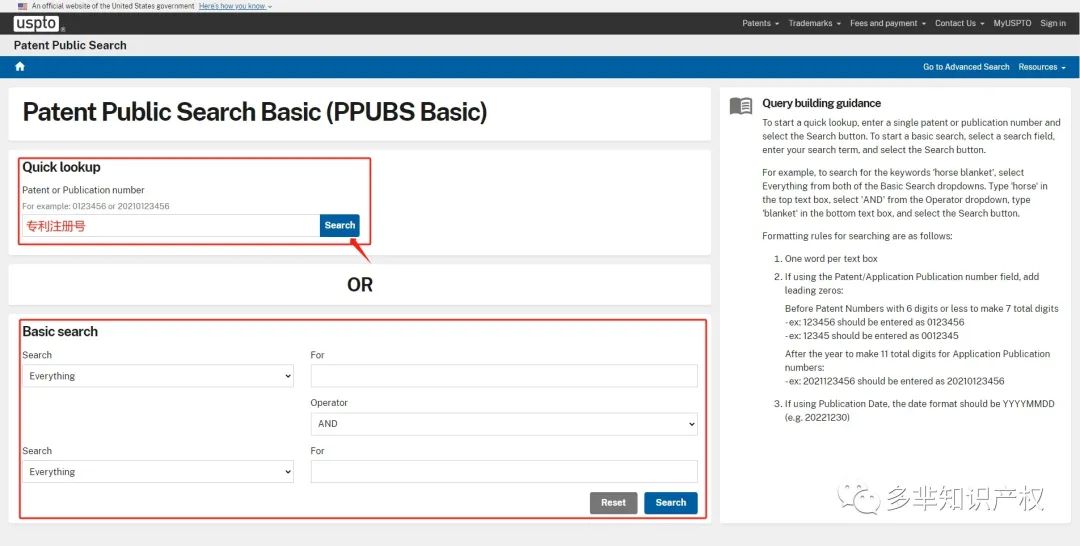
Task: Click the Patent or Publication number input
Action: (171, 226)
